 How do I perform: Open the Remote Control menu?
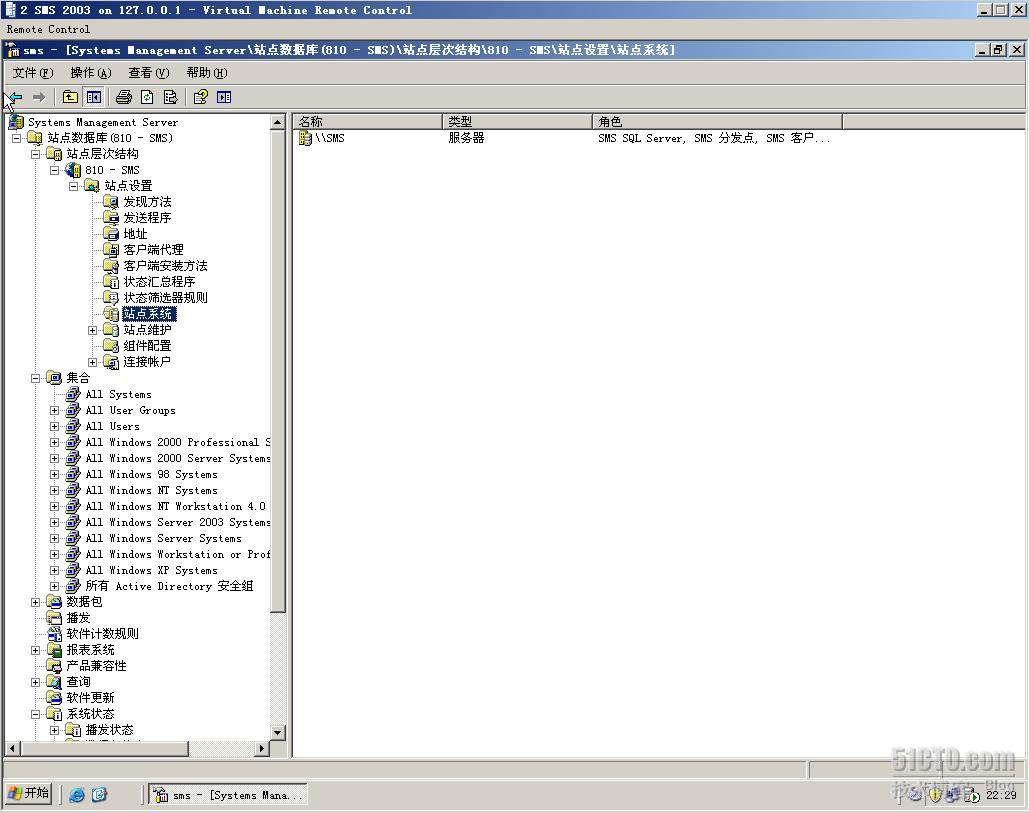click(x=49, y=30)
